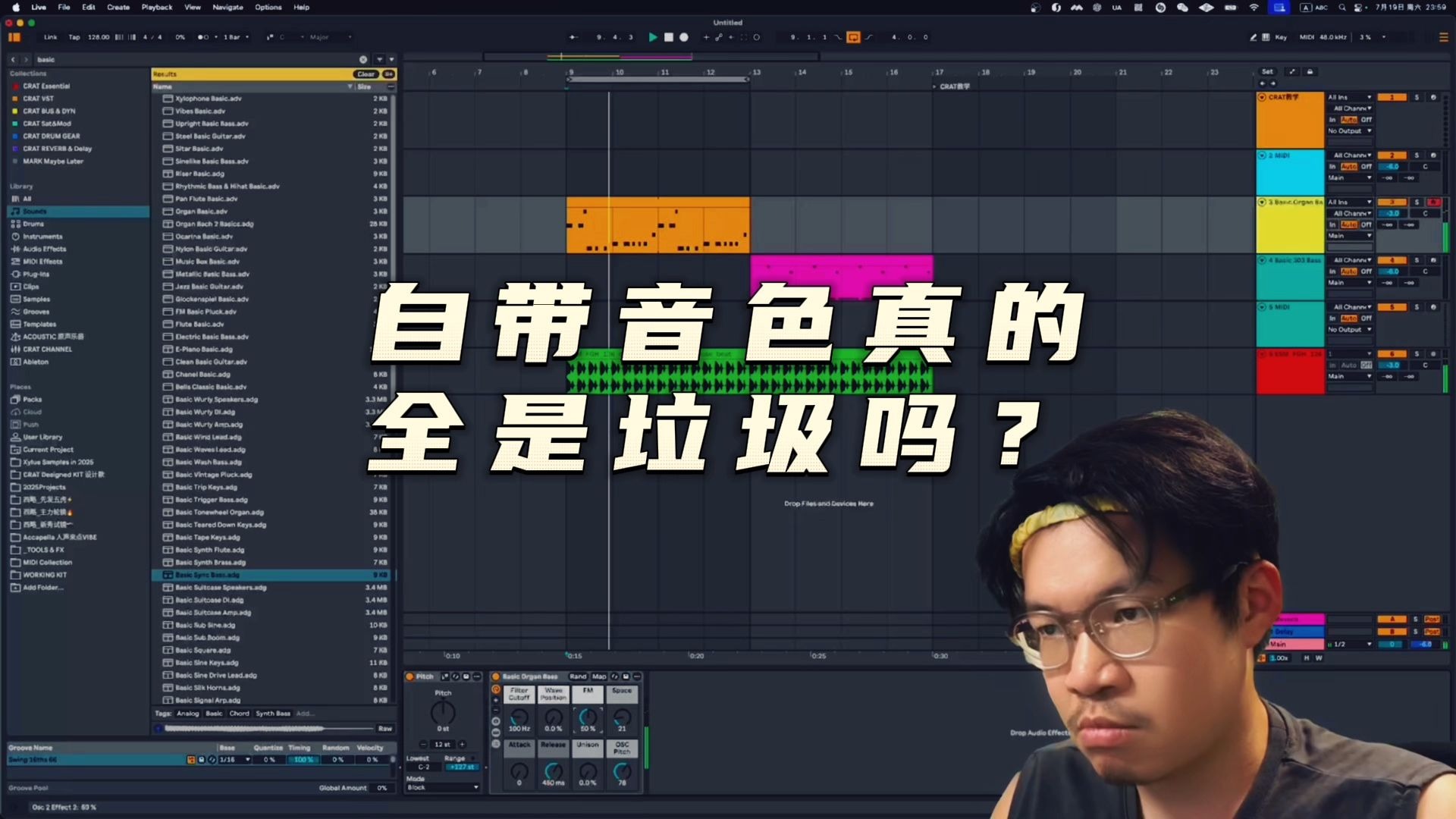
Task: Click the Clear button in Results bar
Action: click(366, 74)
